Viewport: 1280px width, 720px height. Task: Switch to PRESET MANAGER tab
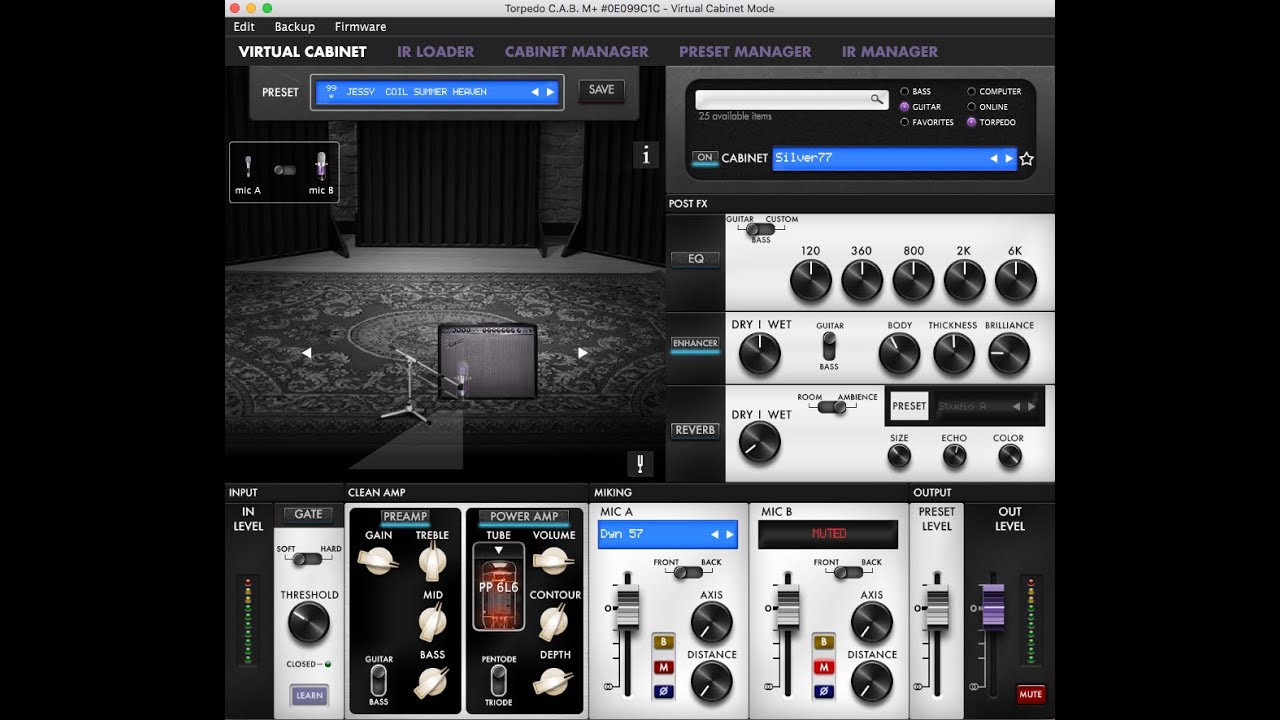click(x=745, y=51)
